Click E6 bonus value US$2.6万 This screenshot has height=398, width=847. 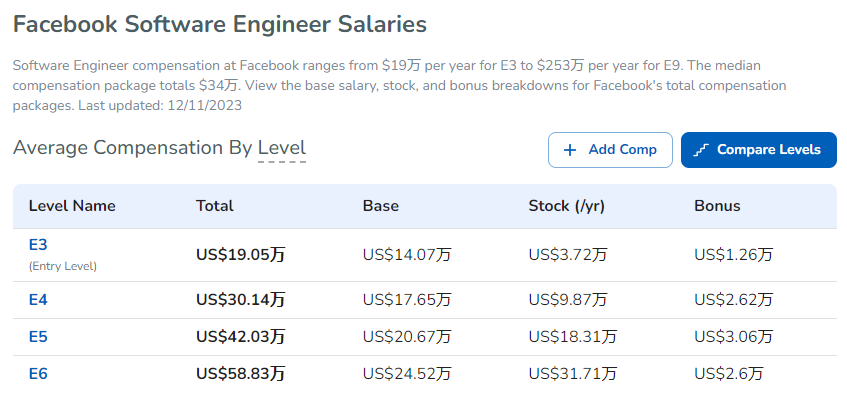point(728,373)
